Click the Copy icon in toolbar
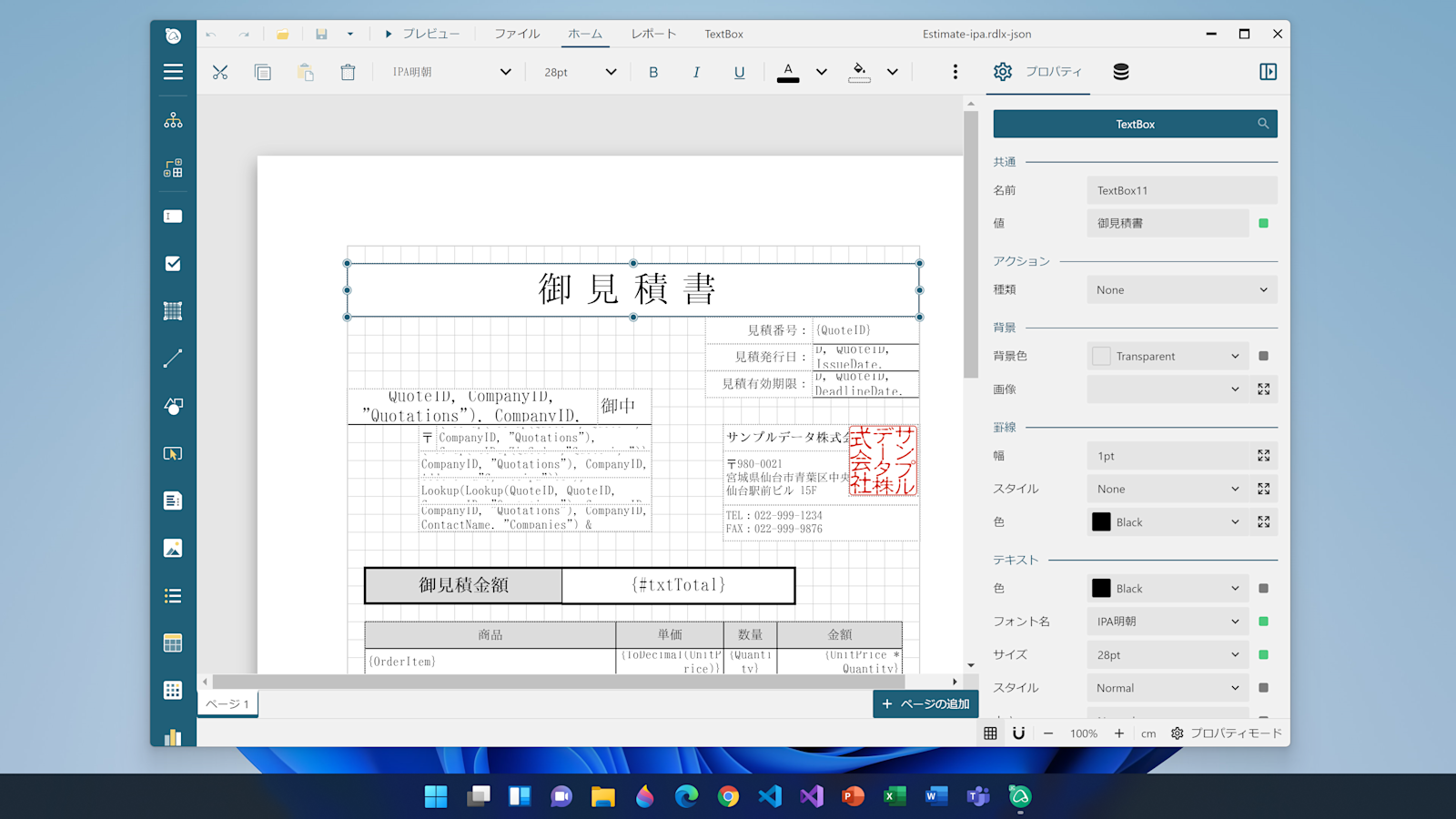 (x=263, y=72)
